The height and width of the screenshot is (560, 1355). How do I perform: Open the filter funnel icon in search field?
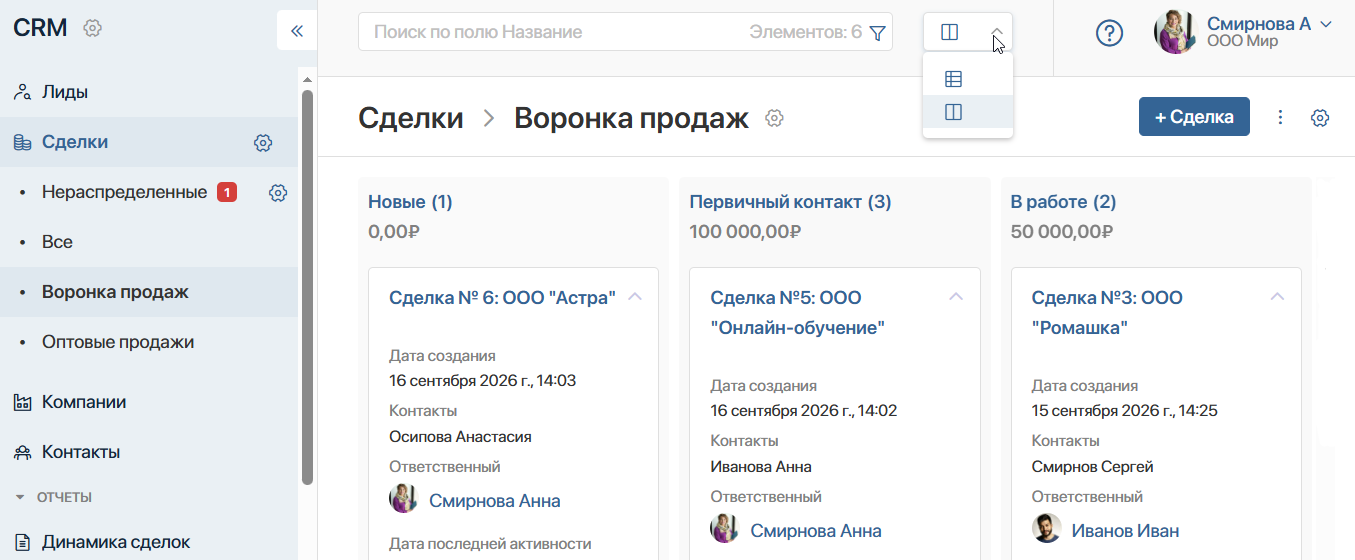tap(877, 33)
